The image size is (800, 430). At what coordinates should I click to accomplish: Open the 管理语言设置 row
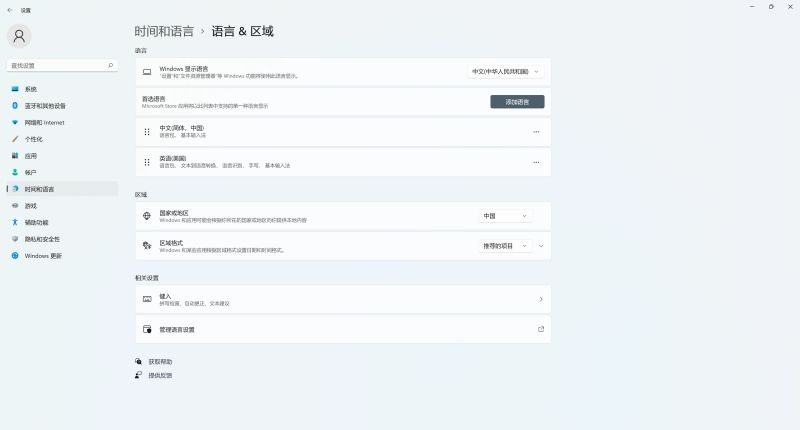click(343, 330)
